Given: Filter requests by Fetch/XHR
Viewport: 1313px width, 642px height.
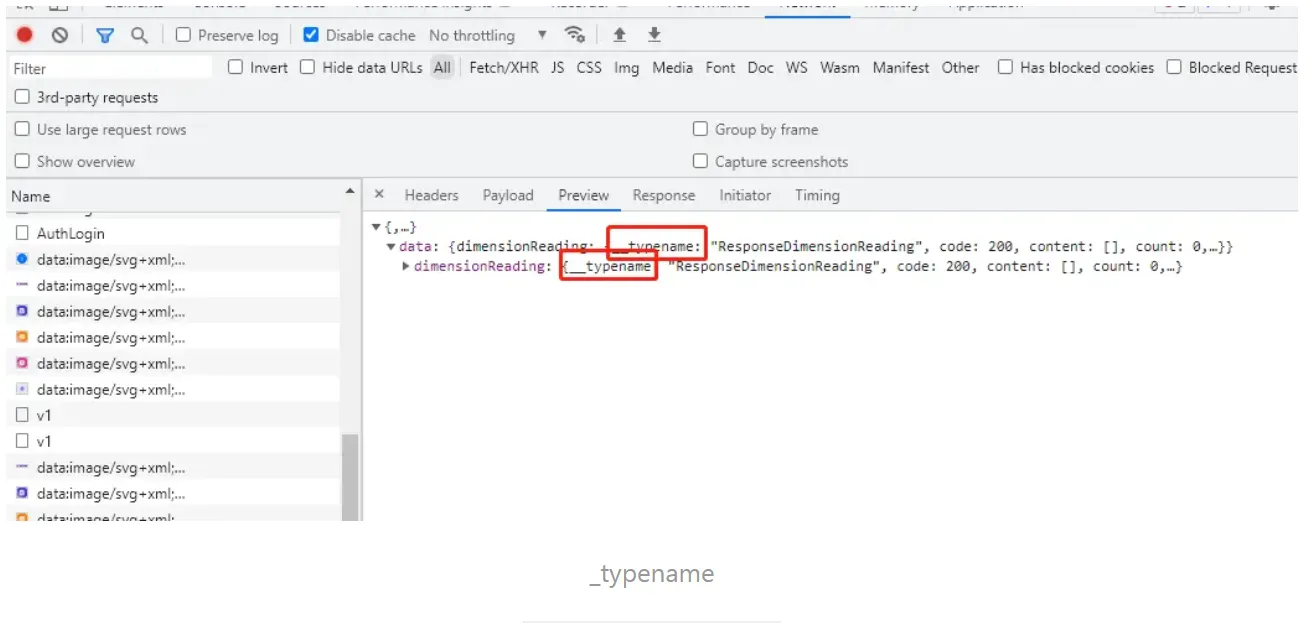Looking at the screenshot, I should [504, 67].
